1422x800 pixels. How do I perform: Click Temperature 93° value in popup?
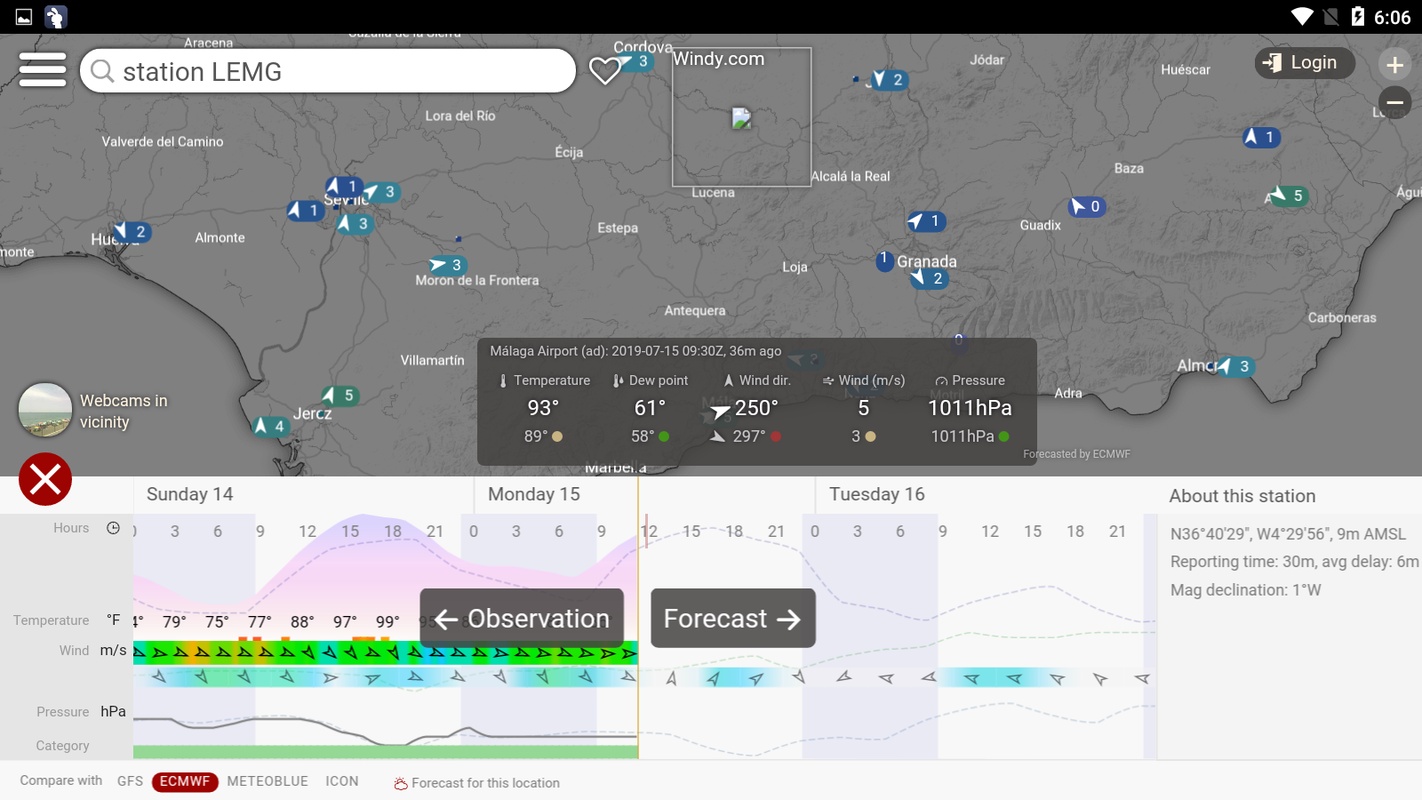543,408
